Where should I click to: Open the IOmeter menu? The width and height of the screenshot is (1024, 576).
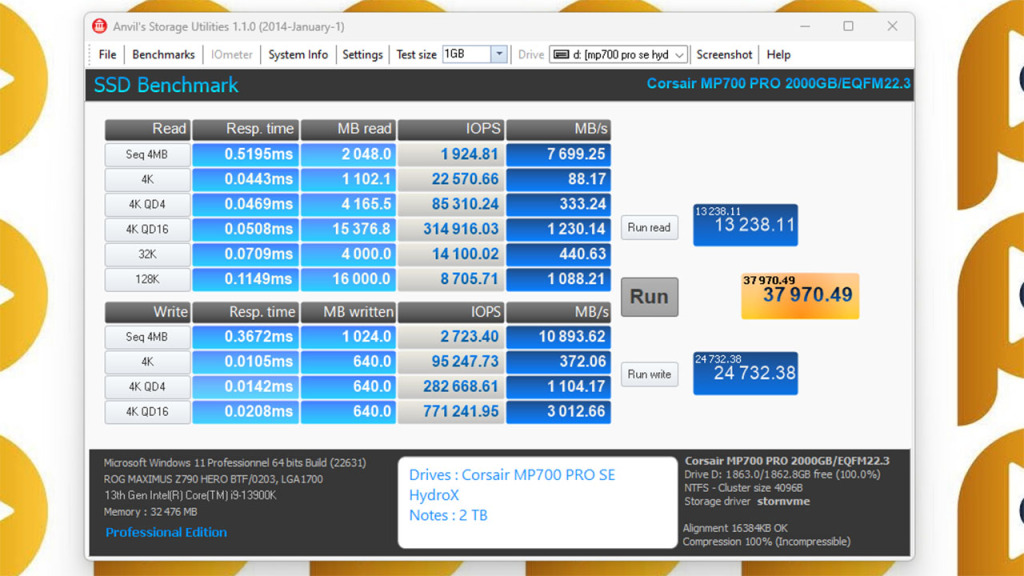[231, 55]
